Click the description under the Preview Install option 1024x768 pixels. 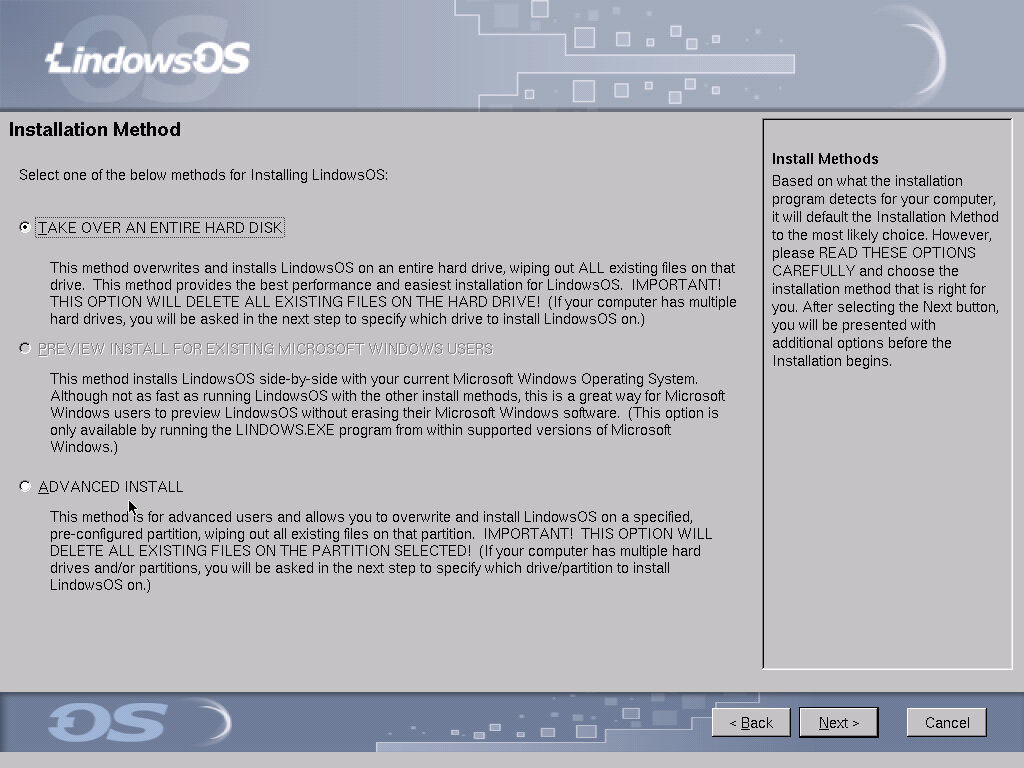(385, 413)
